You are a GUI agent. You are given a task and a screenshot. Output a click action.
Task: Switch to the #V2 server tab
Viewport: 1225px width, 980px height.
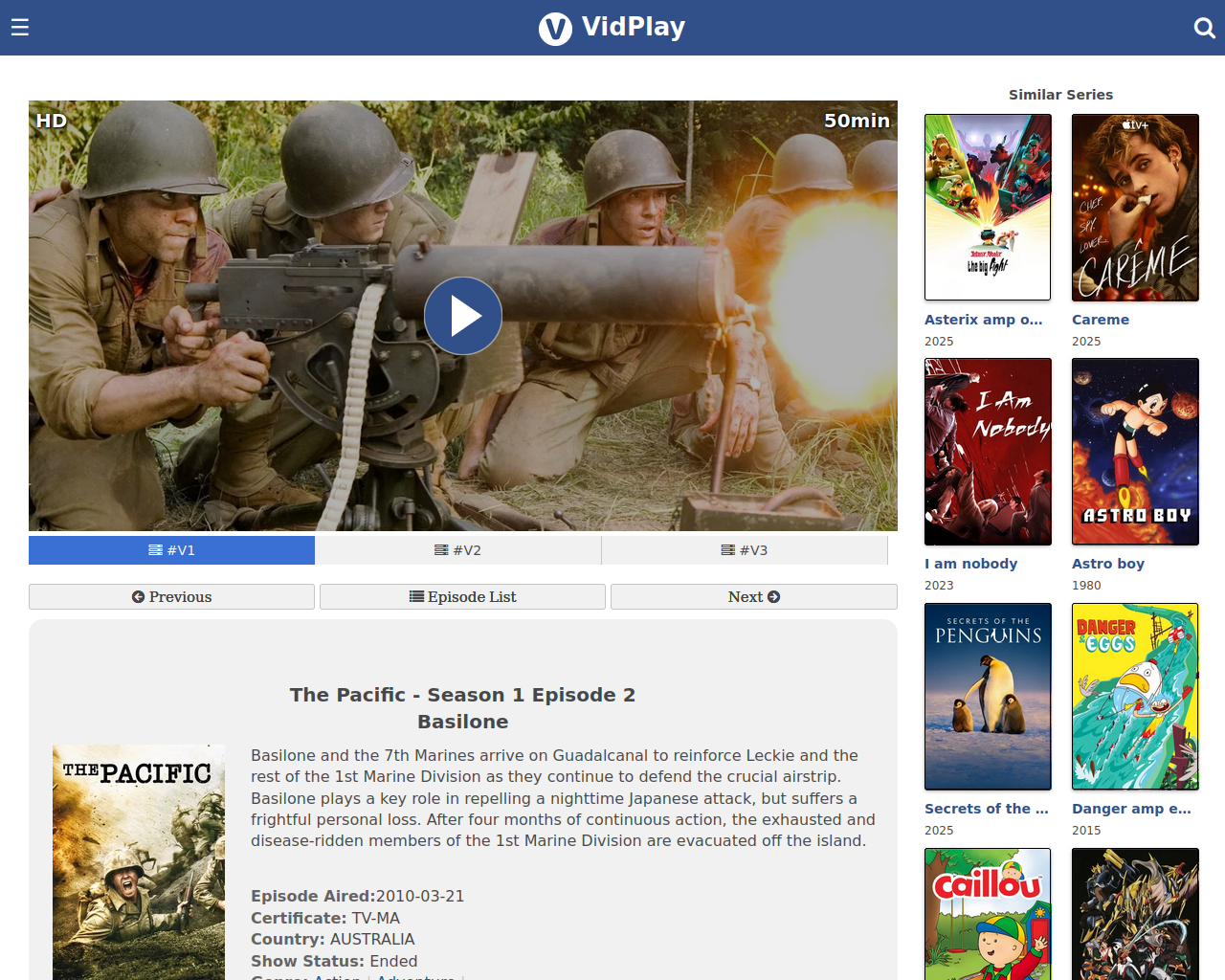[457, 550]
